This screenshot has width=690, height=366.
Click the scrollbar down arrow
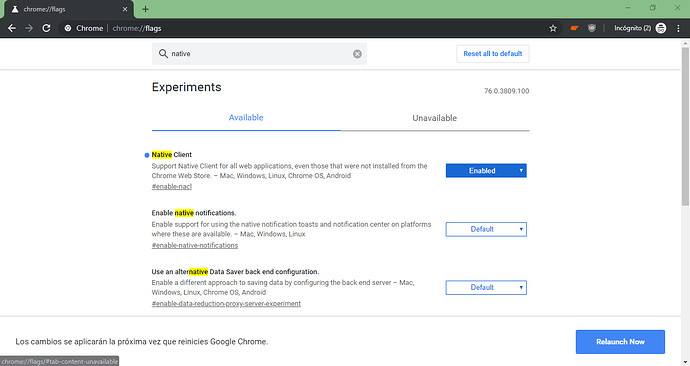[685, 362]
